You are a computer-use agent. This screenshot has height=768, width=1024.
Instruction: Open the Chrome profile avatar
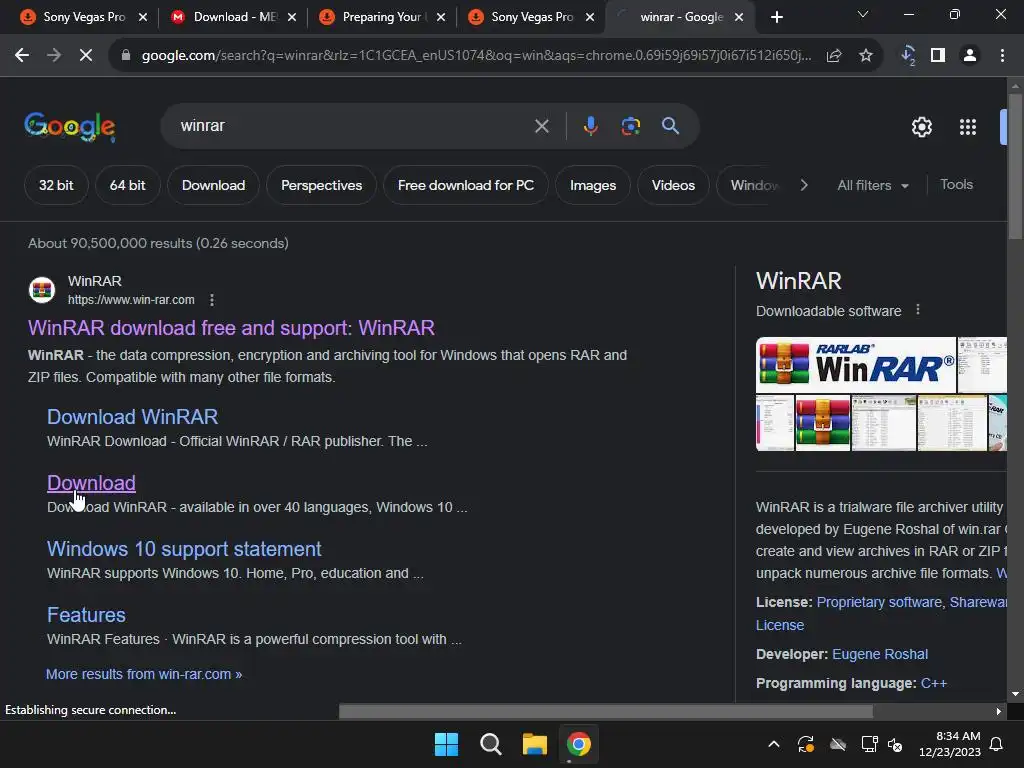pyautogui.click(x=970, y=56)
